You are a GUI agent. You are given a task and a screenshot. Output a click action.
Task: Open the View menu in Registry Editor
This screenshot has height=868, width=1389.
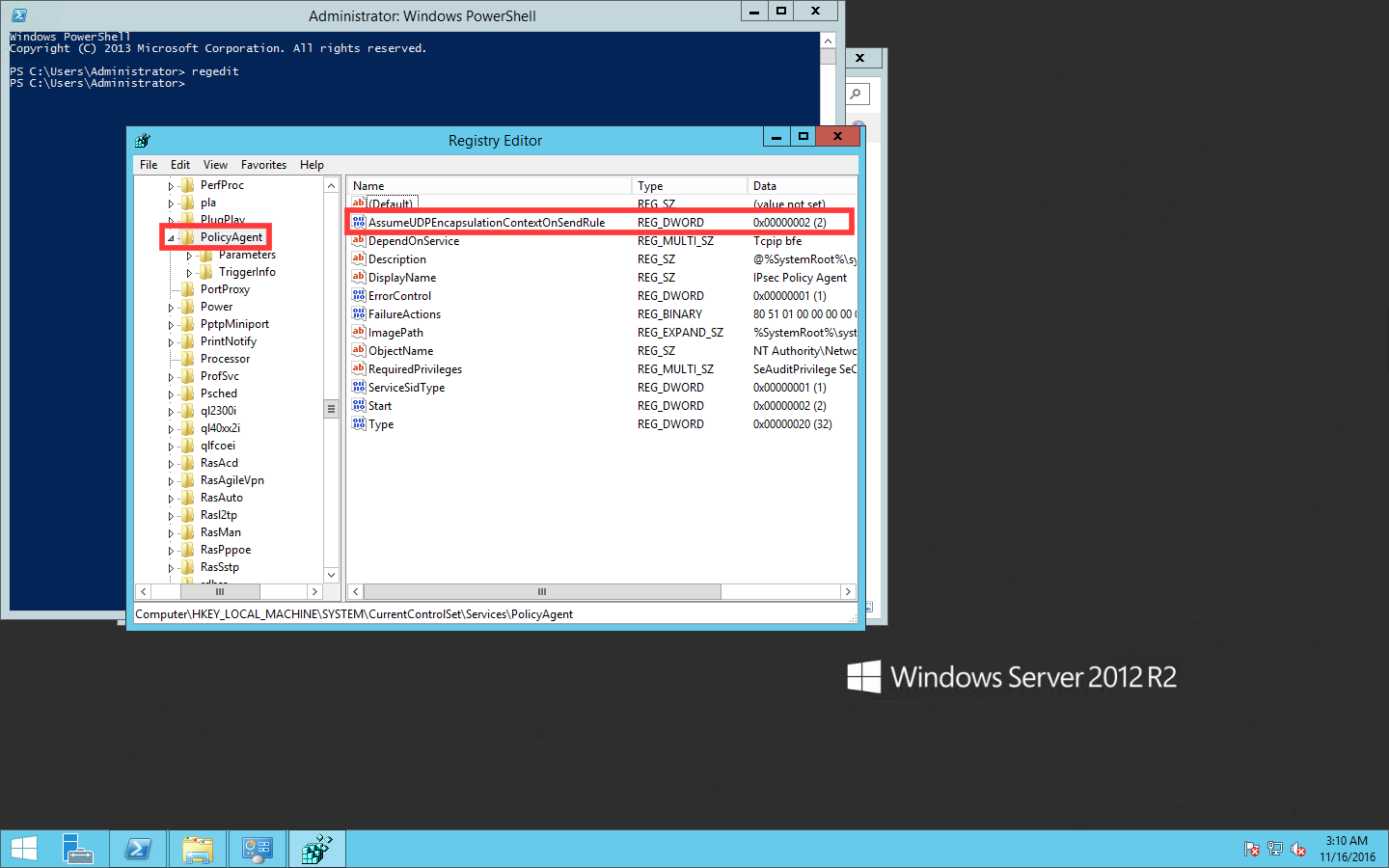coord(215,165)
